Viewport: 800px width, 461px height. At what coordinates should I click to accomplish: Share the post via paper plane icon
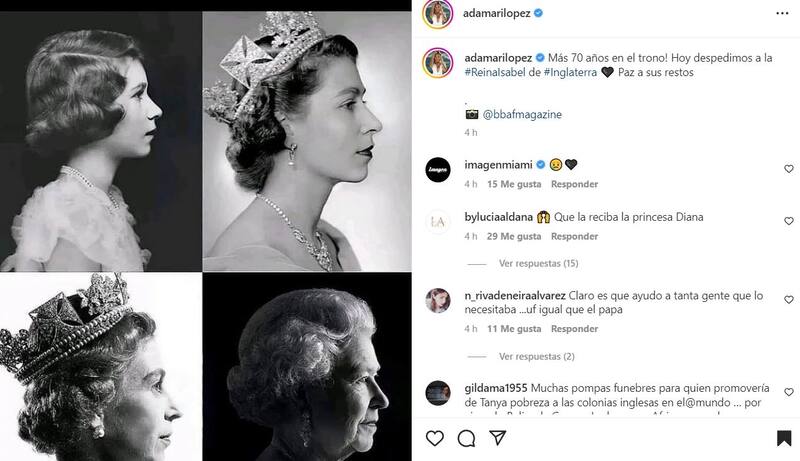(497, 438)
